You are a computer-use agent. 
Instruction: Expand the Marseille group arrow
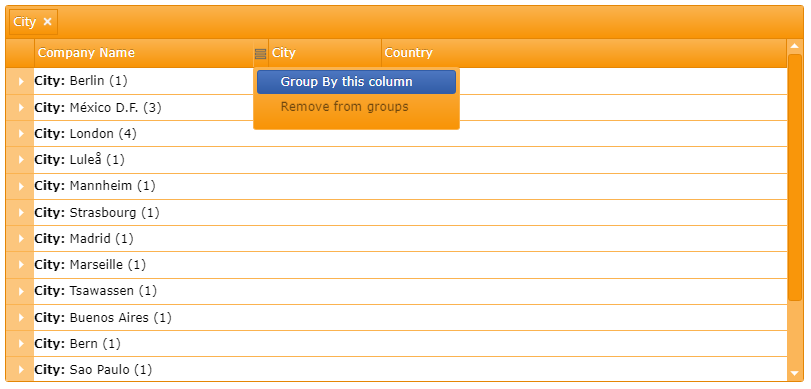[21, 265]
